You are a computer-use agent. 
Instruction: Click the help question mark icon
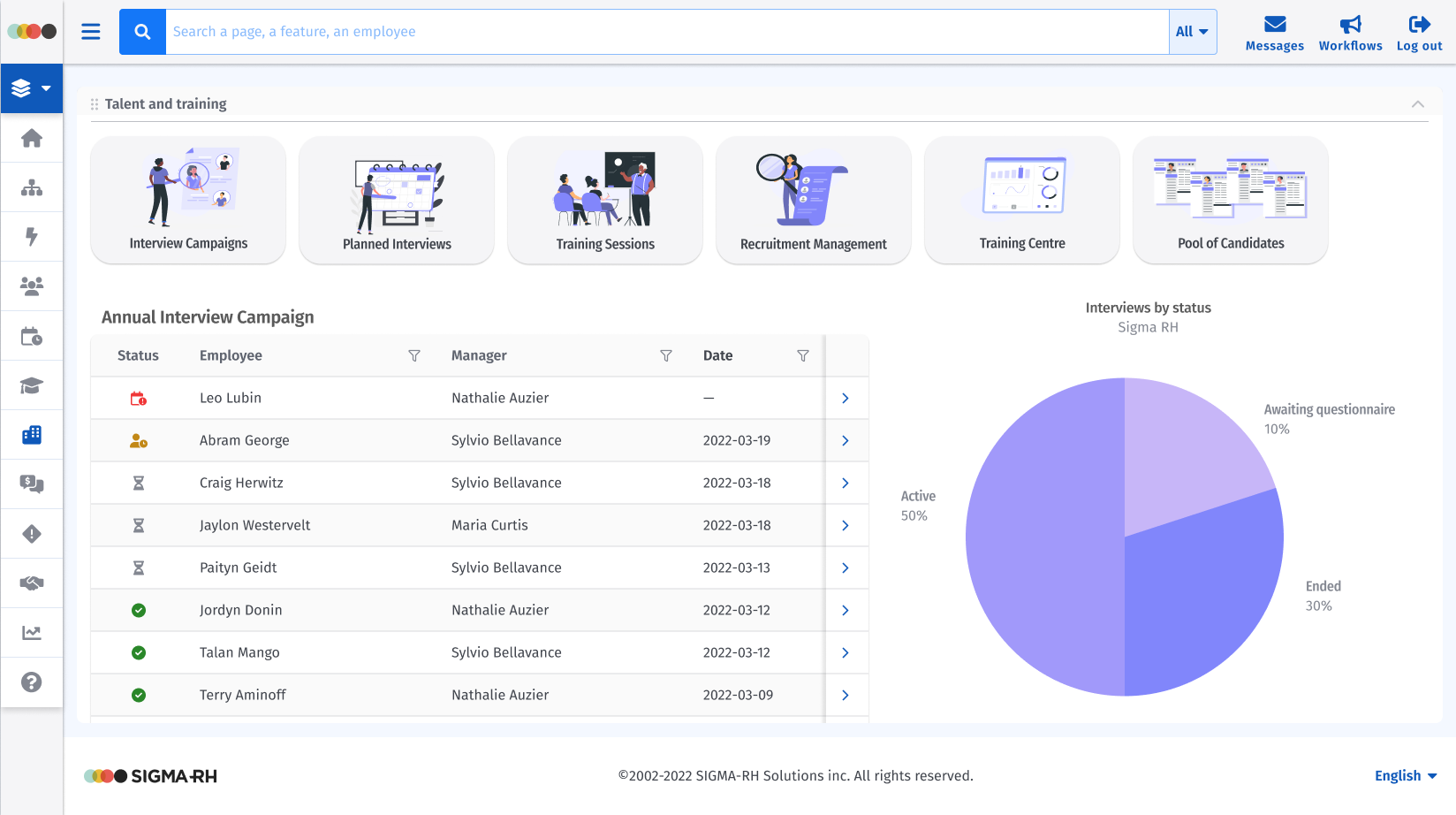coord(32,682)
